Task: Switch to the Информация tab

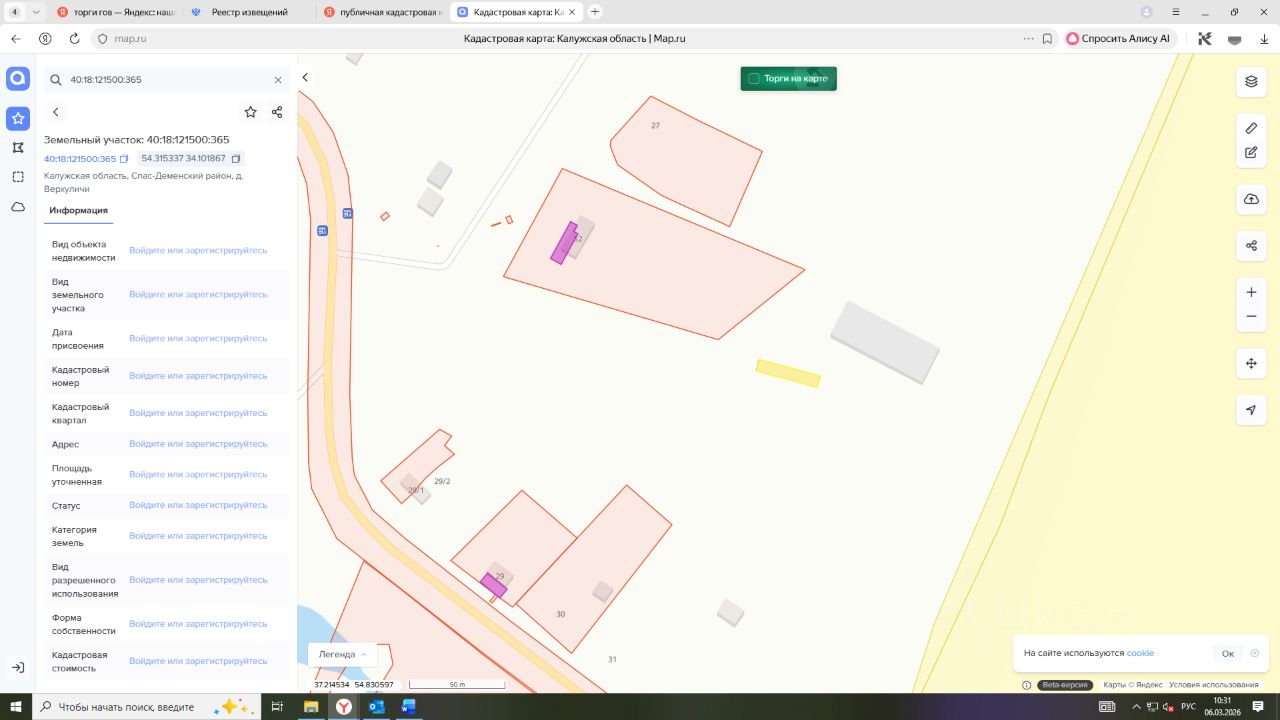Action: click(x=78, y=211)
